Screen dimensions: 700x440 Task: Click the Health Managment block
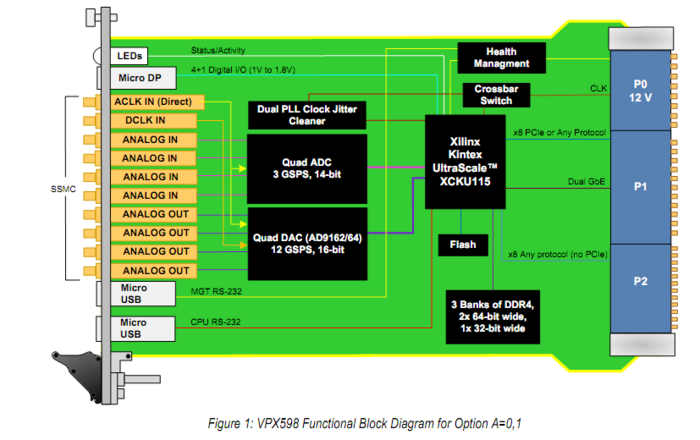(501, 58)
